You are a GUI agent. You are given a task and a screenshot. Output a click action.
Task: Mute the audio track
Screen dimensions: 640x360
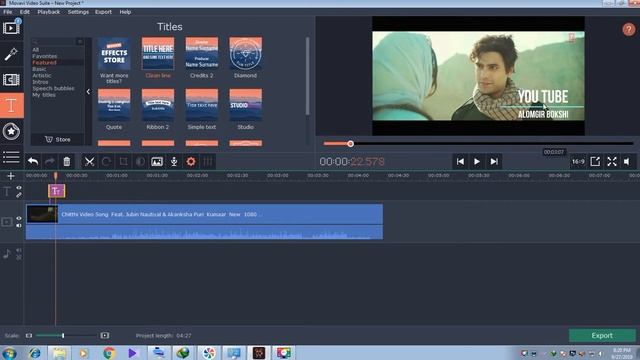point(19,250)
